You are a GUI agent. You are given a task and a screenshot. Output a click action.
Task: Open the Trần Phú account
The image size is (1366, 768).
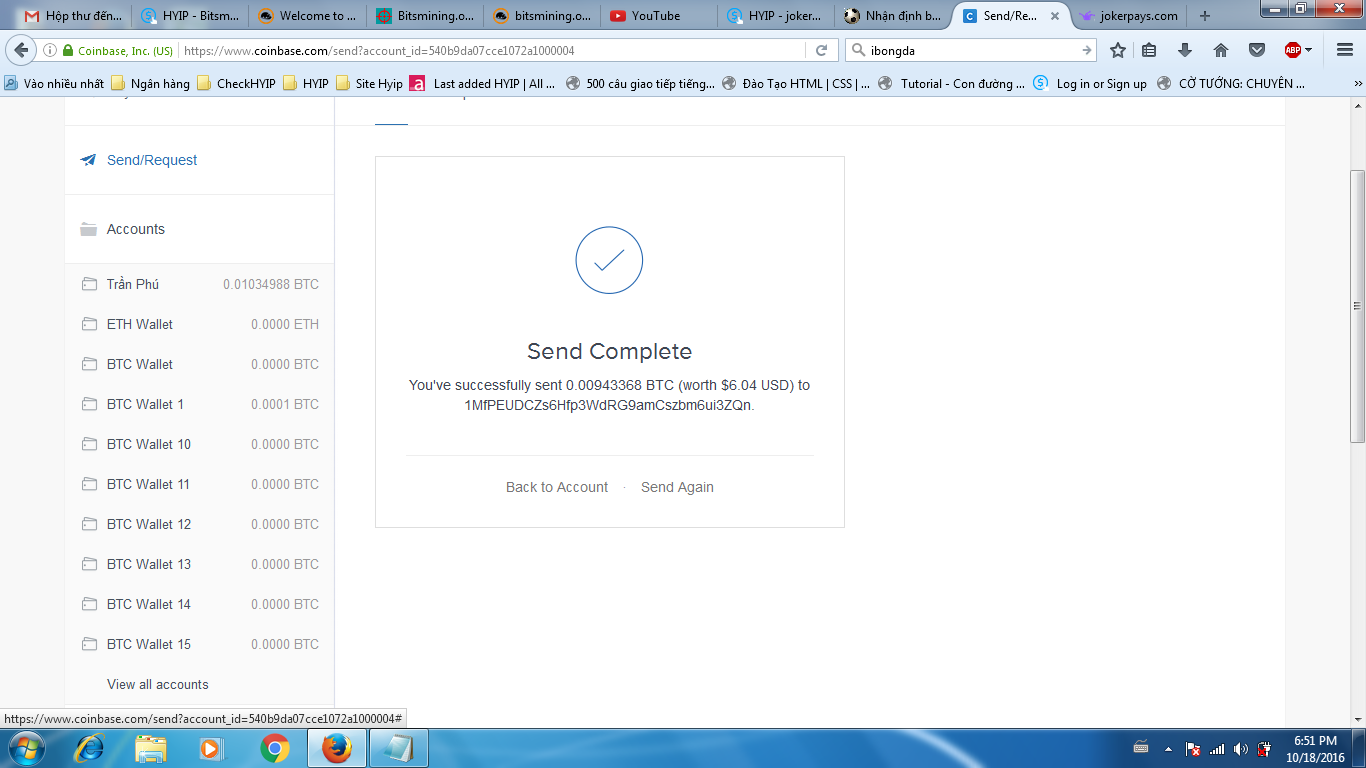[x=200, y=284]
